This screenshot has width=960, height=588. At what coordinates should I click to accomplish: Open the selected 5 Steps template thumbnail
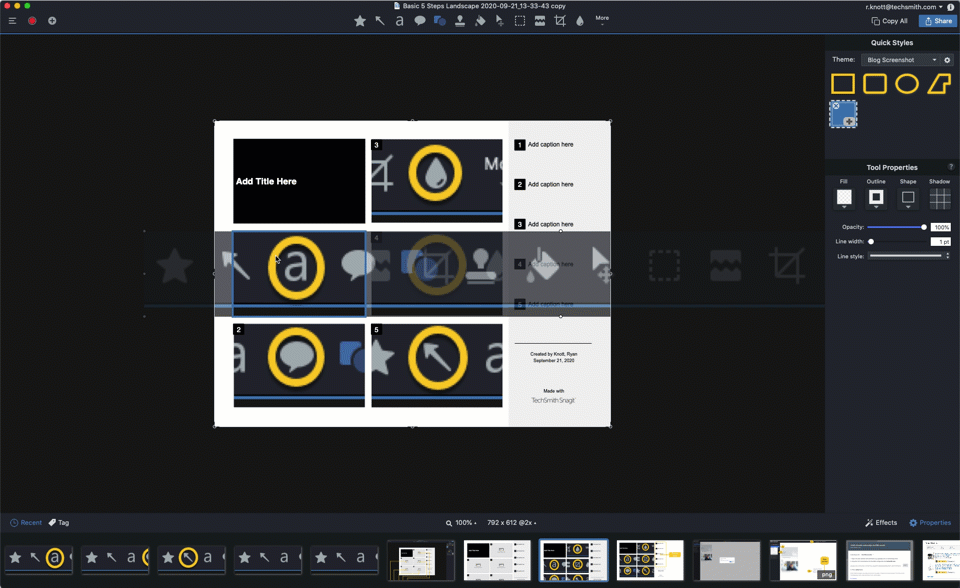(574, 560)
